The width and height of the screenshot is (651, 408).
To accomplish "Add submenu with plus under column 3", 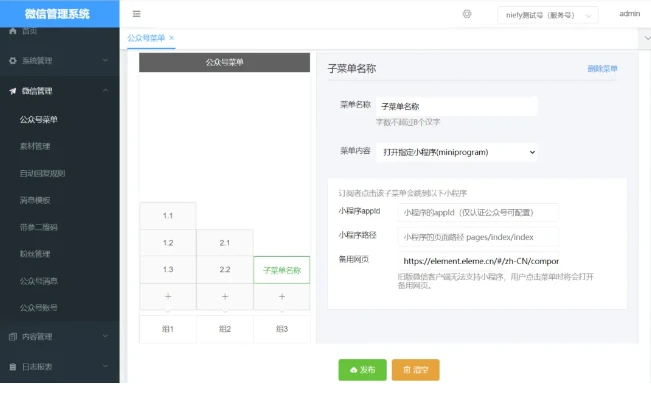I will coord(282,296).
